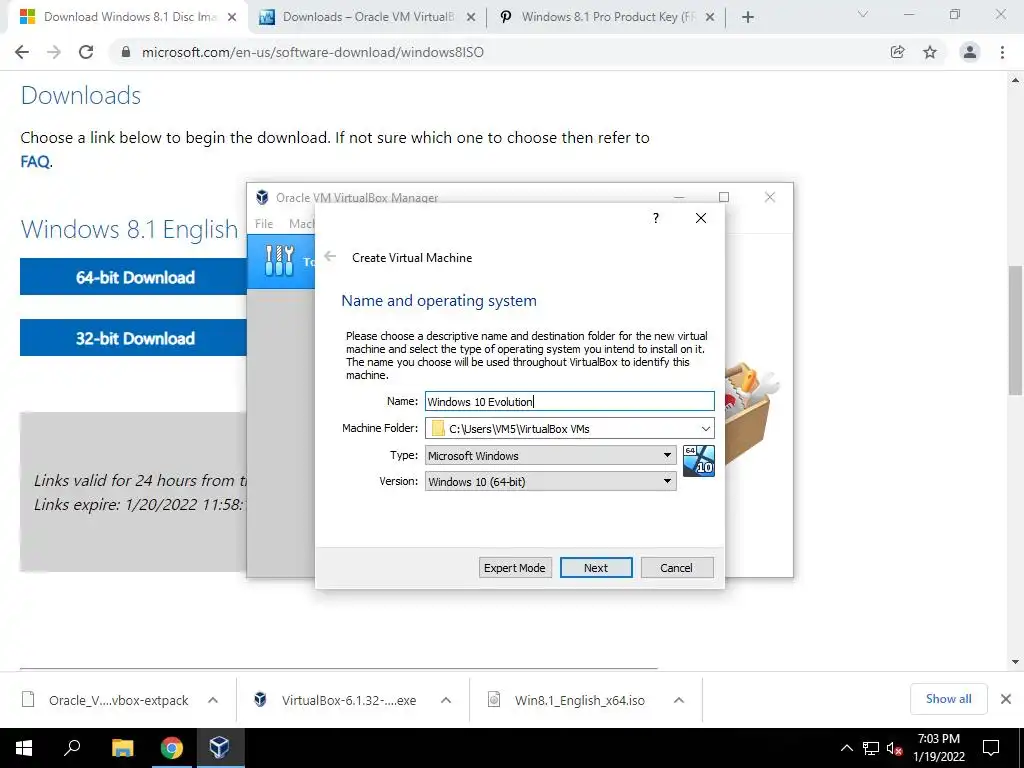Open the FAQ link

click(x=35, y=161)
